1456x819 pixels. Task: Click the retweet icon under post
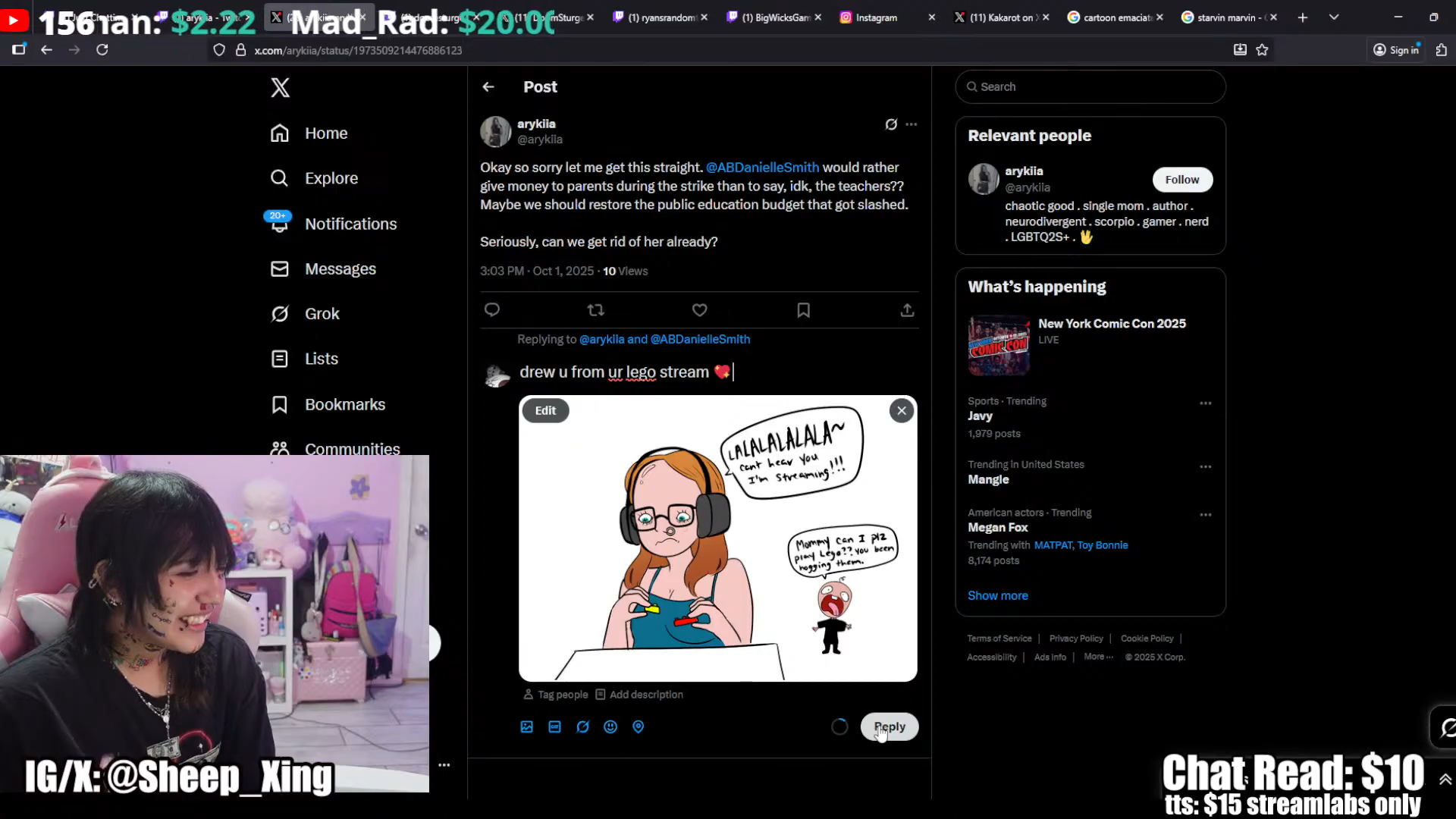[x=596, y=310]
